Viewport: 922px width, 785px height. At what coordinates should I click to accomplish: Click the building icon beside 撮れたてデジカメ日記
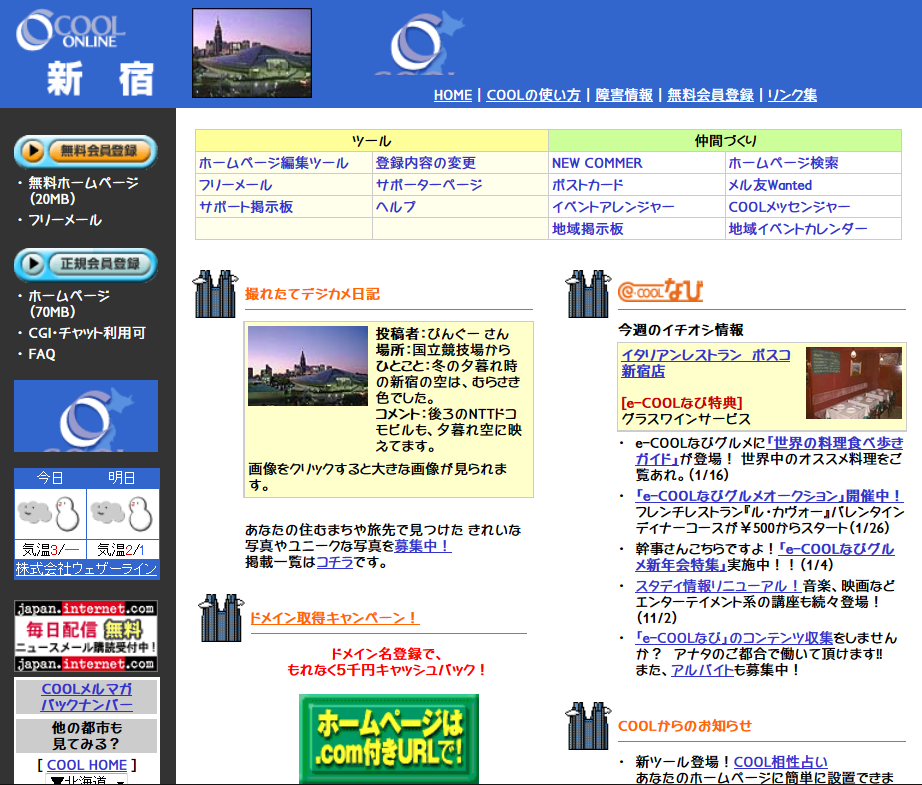pos(215,293)
